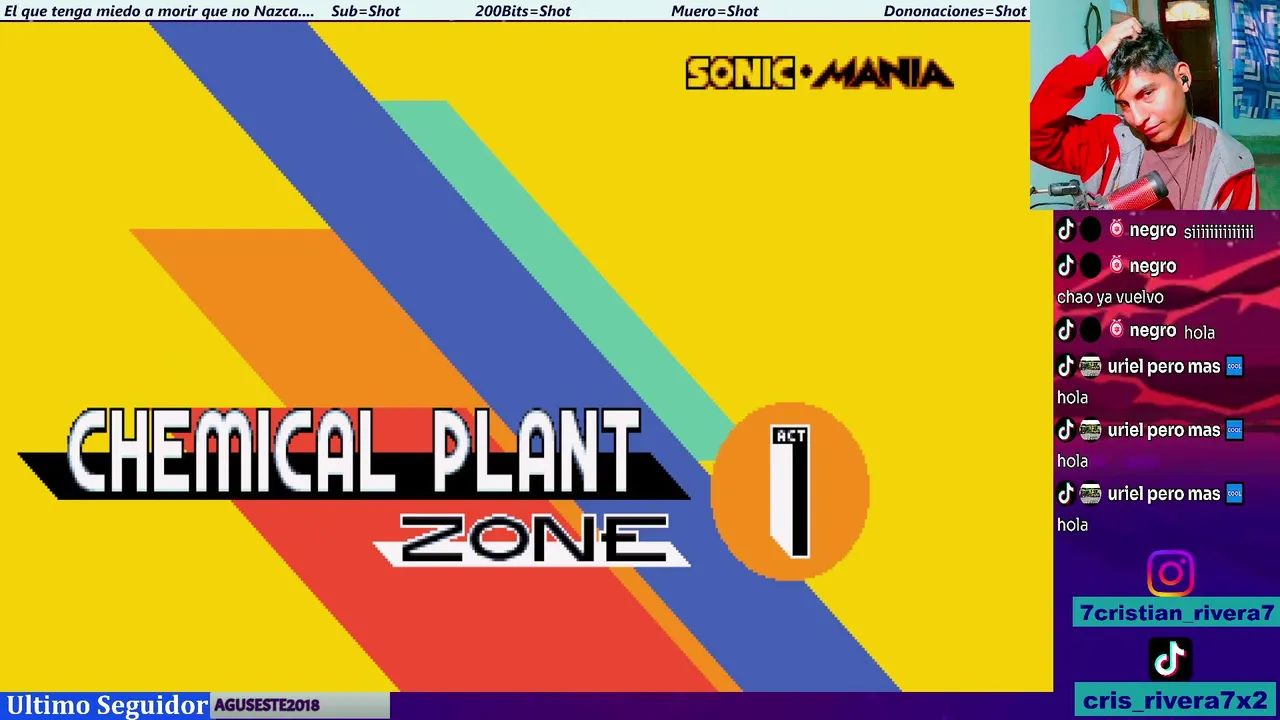Image resolution: width=1280 pixels, height=720 pixels.
Task: Click the 7cristian_rivera7 Instagram handle
Action: click(x=1177, y=613)
